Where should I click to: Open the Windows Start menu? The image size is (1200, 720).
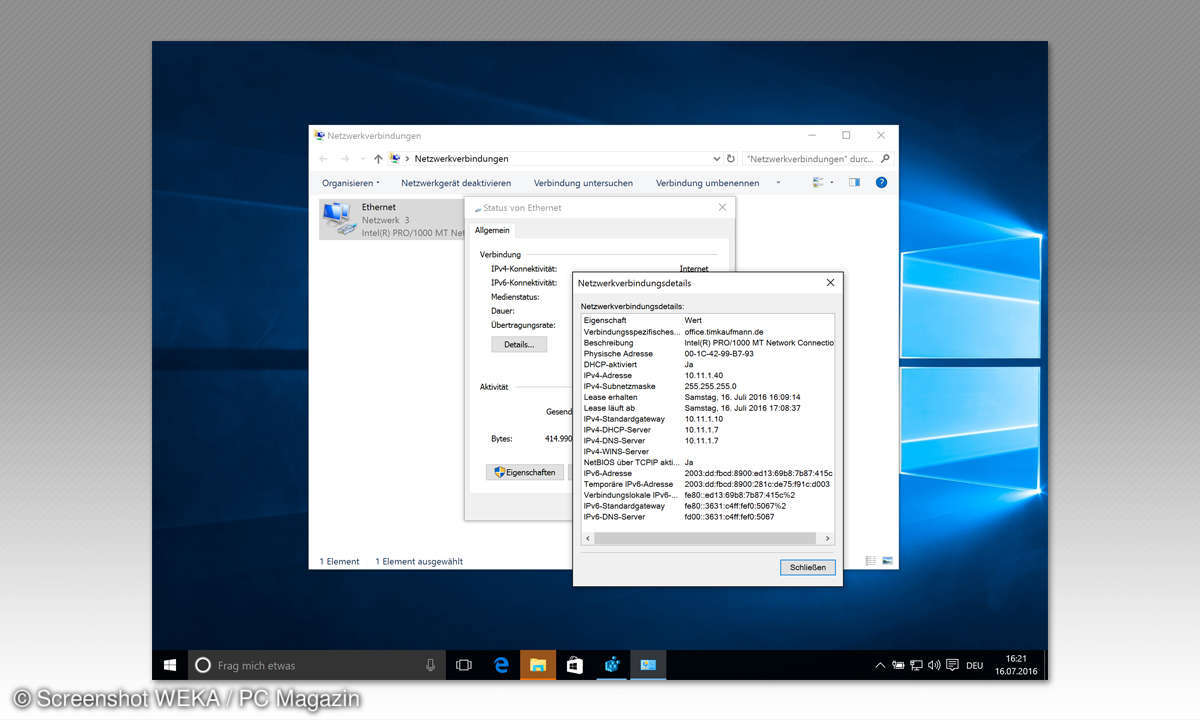pos(170,665)
